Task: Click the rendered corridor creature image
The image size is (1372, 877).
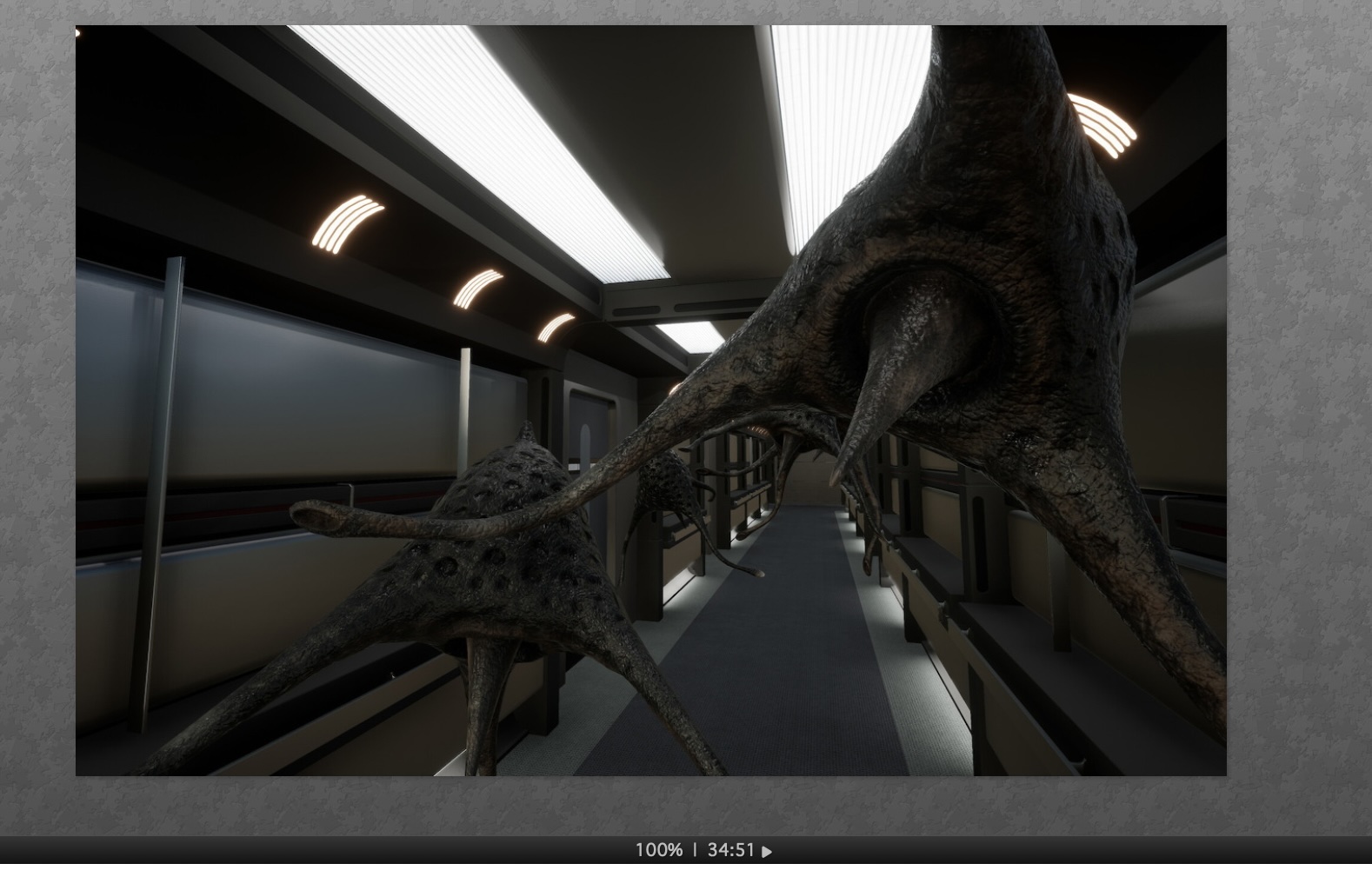Action: [x=650, y=400]
